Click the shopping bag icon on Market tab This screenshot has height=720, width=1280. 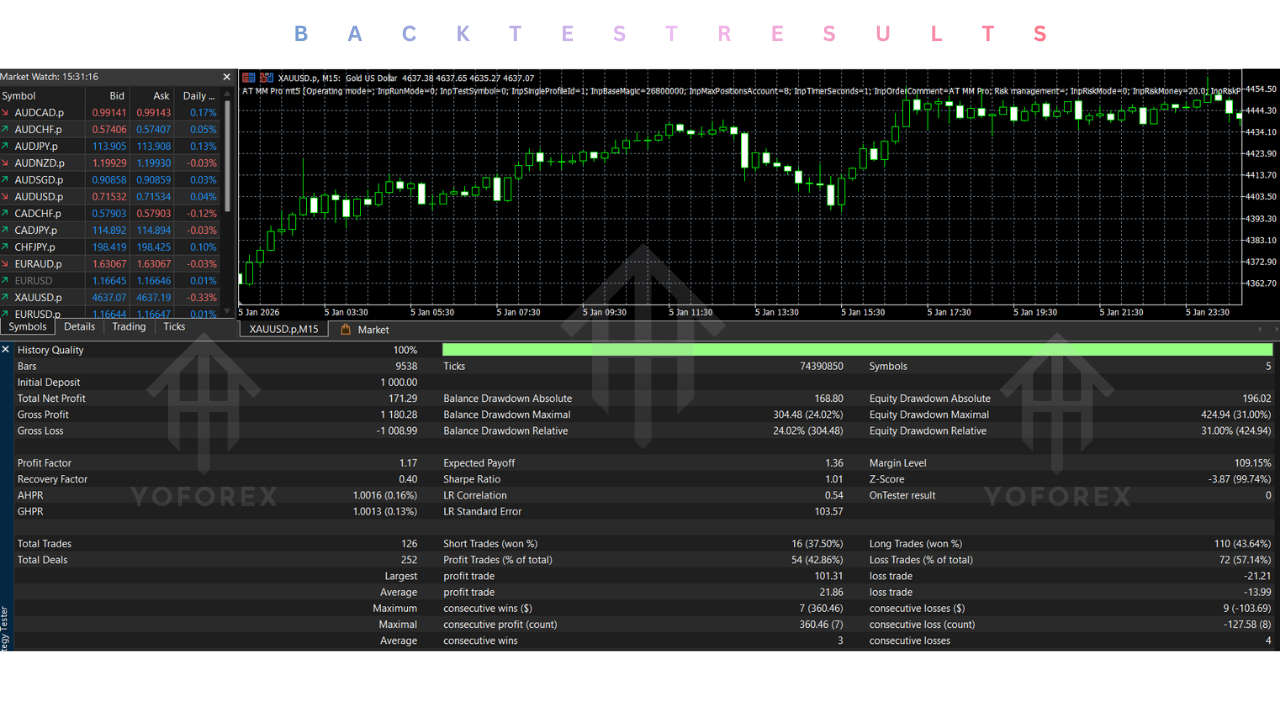[346, 329]
